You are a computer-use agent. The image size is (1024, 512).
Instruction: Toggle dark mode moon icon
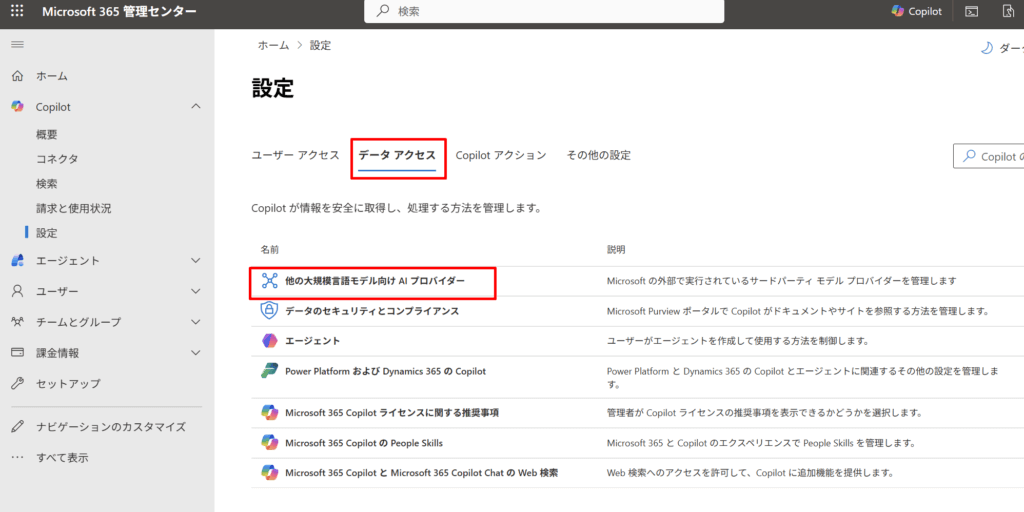(x=986, y=47)
